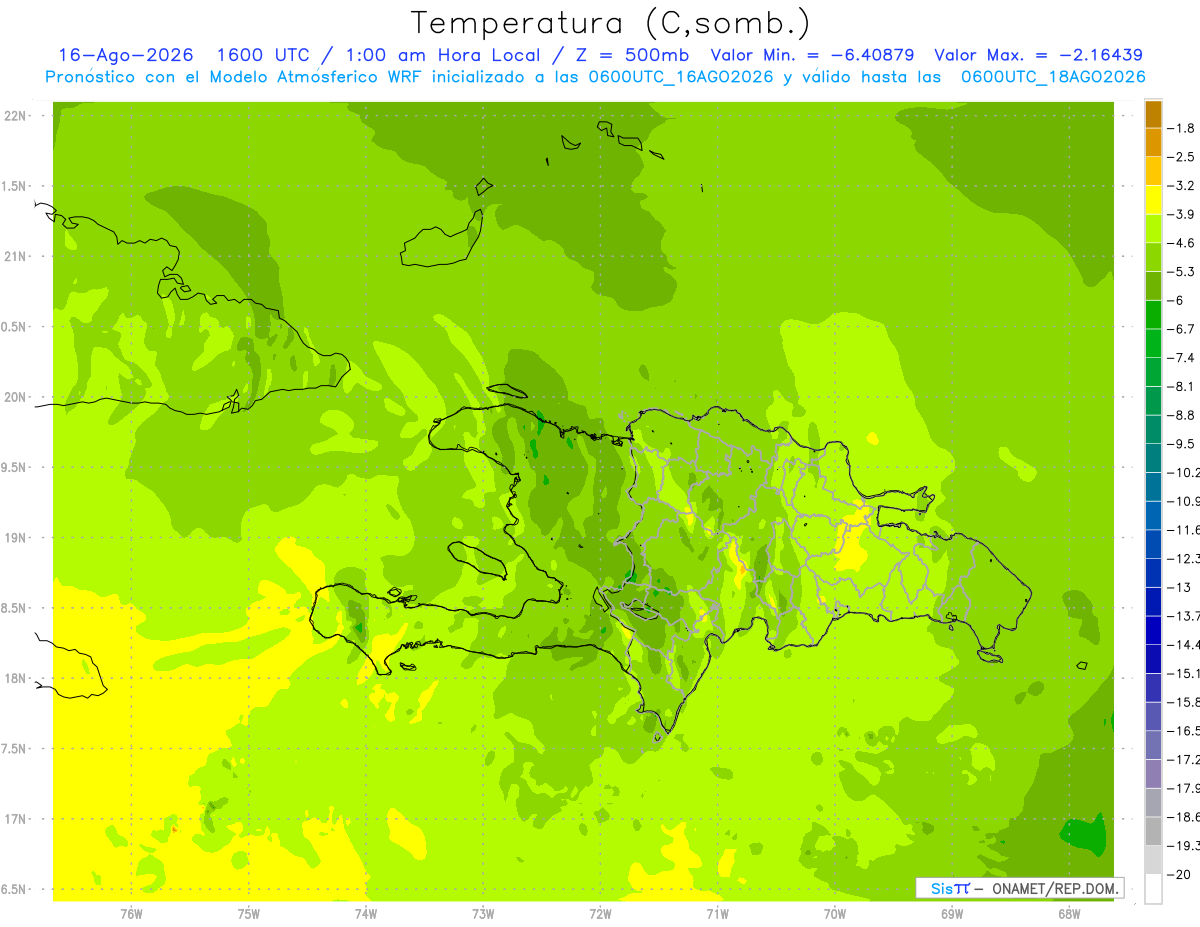Screen dimensions: 1200x927
Task: Click the "-17.2" legend value
Action: pyautogui.click(x=1184, y=759)
